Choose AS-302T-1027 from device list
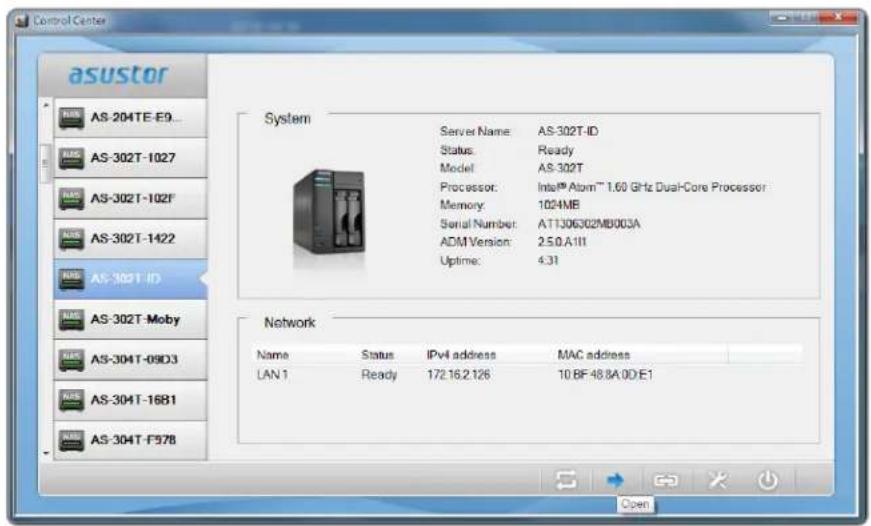The image size is (871, 526). pos(131,158)
